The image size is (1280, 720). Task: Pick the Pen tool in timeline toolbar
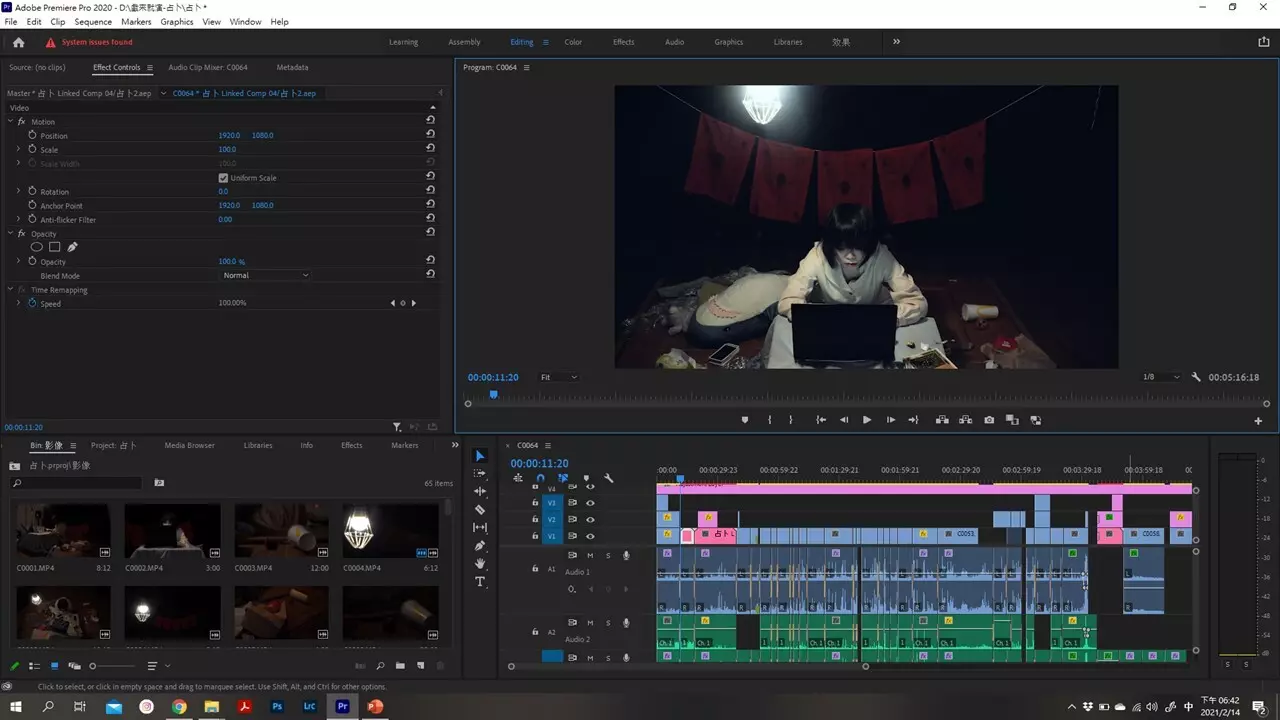click(x=480, y=546)
